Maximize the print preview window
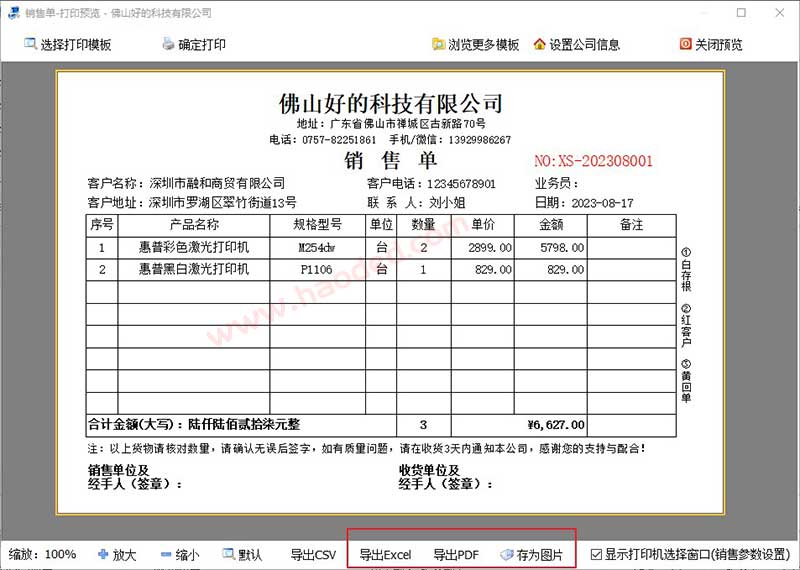This screenshot has height=570, width=800. tap(741, 13)
